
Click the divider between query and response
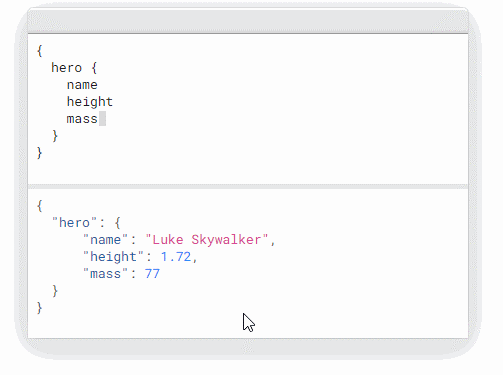click(248, 186)
